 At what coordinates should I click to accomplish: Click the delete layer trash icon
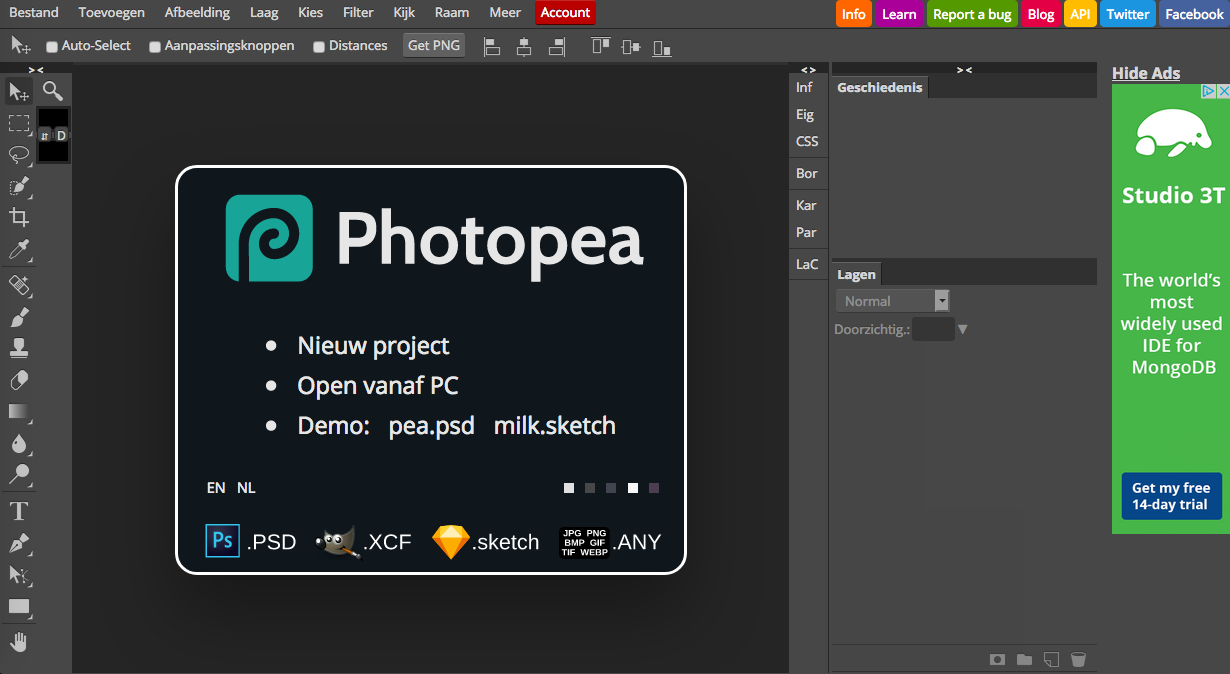pyautogui.click(x=1078, y=659)
